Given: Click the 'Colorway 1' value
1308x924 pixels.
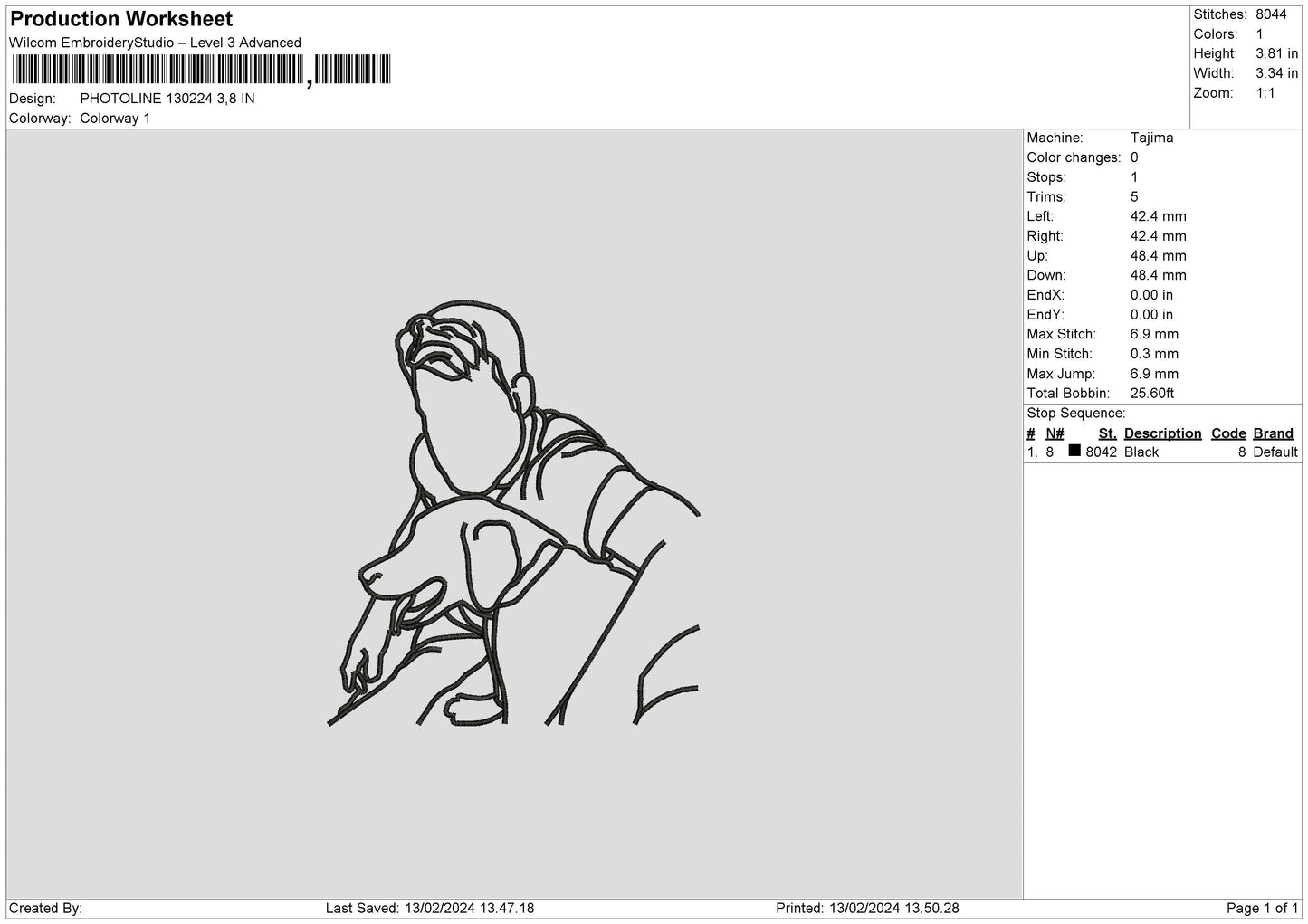Looking at the screenshot, I should tap(115, 119).
